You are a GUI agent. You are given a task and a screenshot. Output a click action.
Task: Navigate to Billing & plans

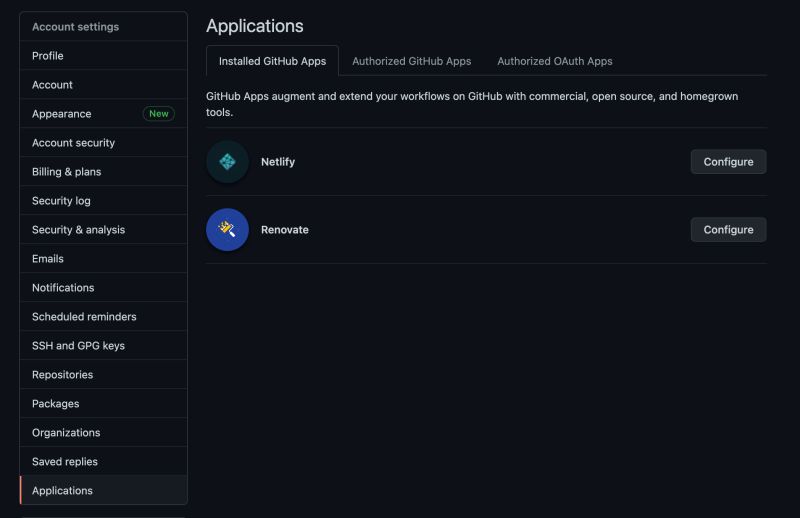point(66,172)
